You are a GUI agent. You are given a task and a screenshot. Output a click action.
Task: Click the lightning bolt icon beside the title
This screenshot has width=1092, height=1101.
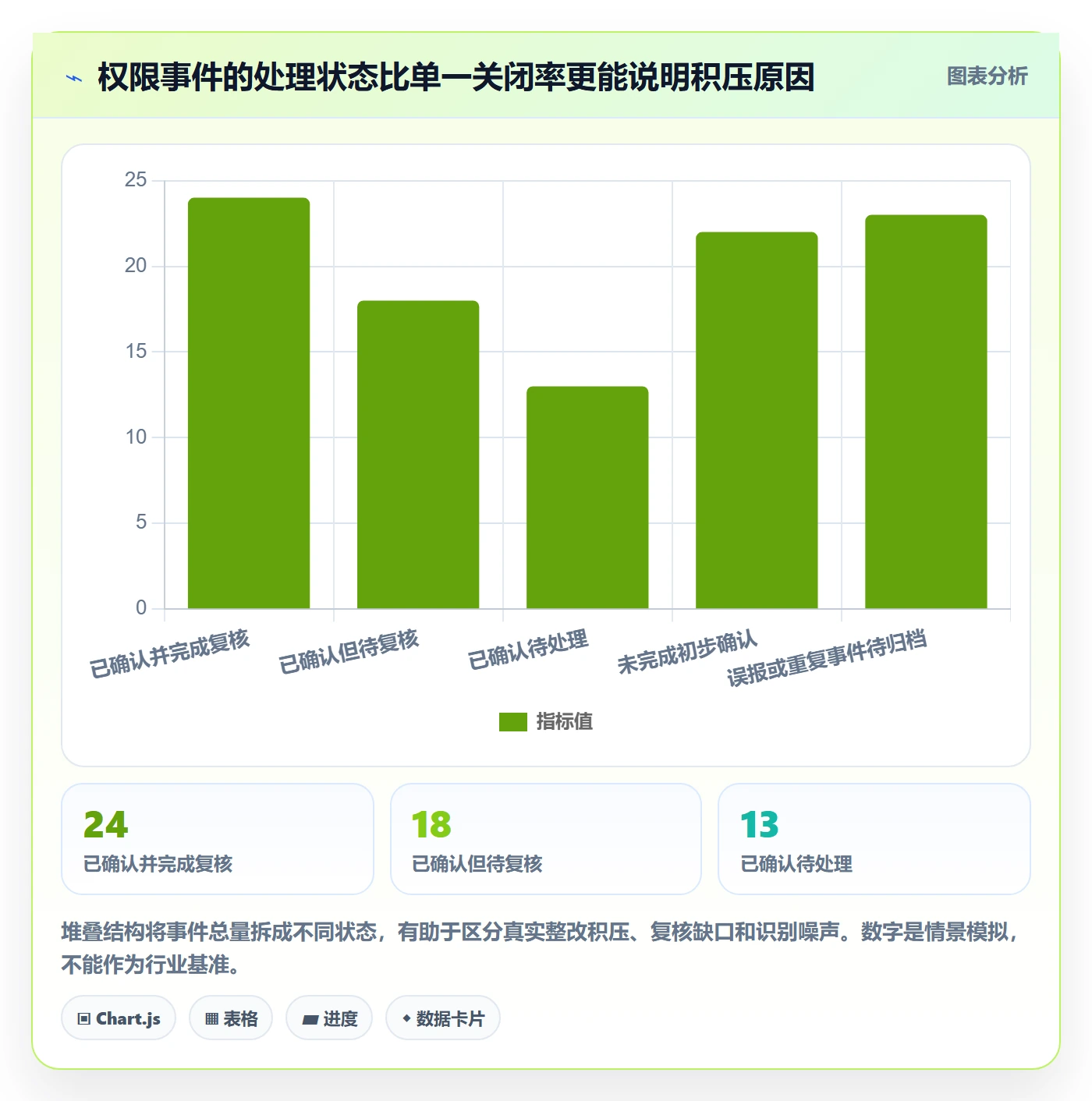click(x=74, y=78)
